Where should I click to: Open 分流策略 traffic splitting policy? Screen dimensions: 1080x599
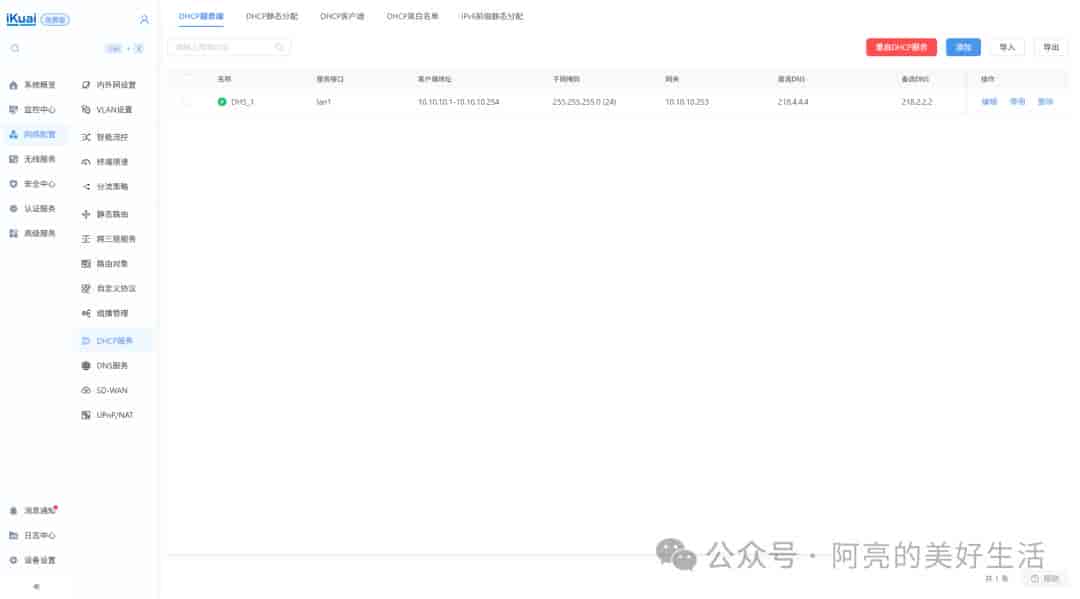[105, 187]
